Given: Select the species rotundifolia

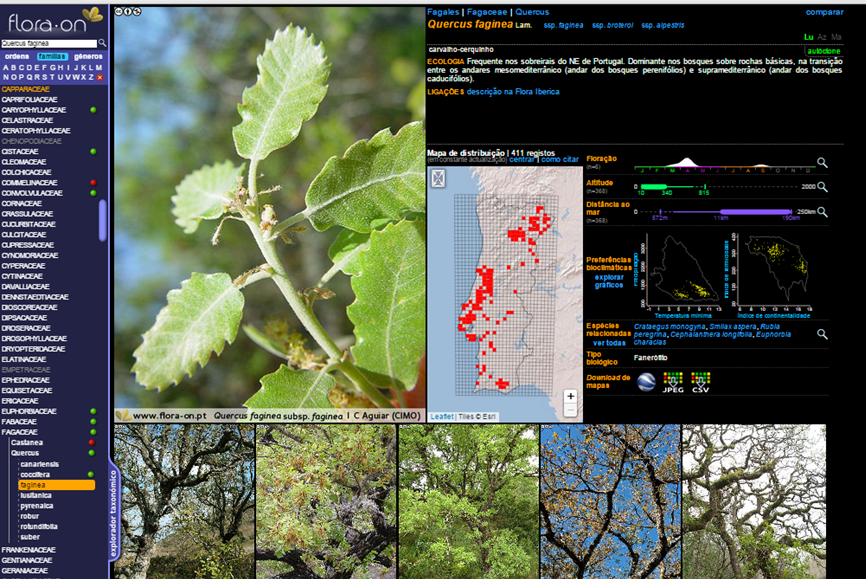Looking at the screenshot, I should click(x=39, y=527).
